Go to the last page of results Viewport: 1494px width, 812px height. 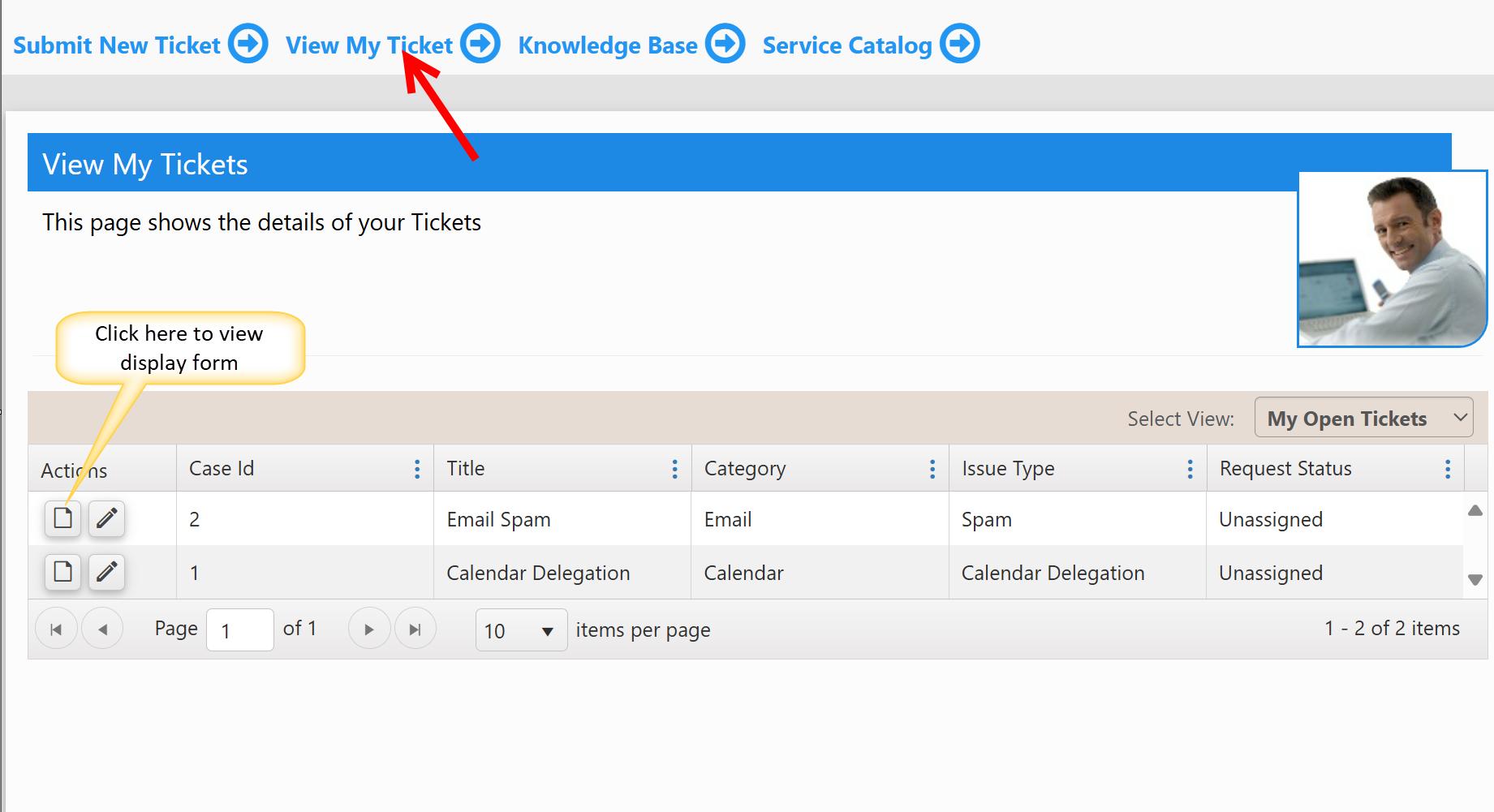tap(415, 629)
